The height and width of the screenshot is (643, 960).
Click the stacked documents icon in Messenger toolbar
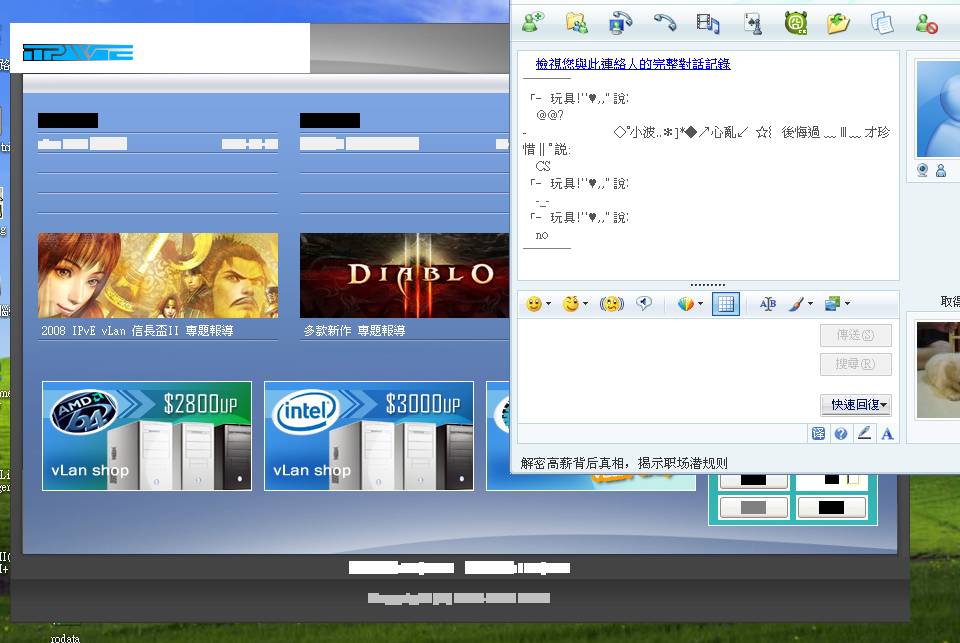coord(882,23)
